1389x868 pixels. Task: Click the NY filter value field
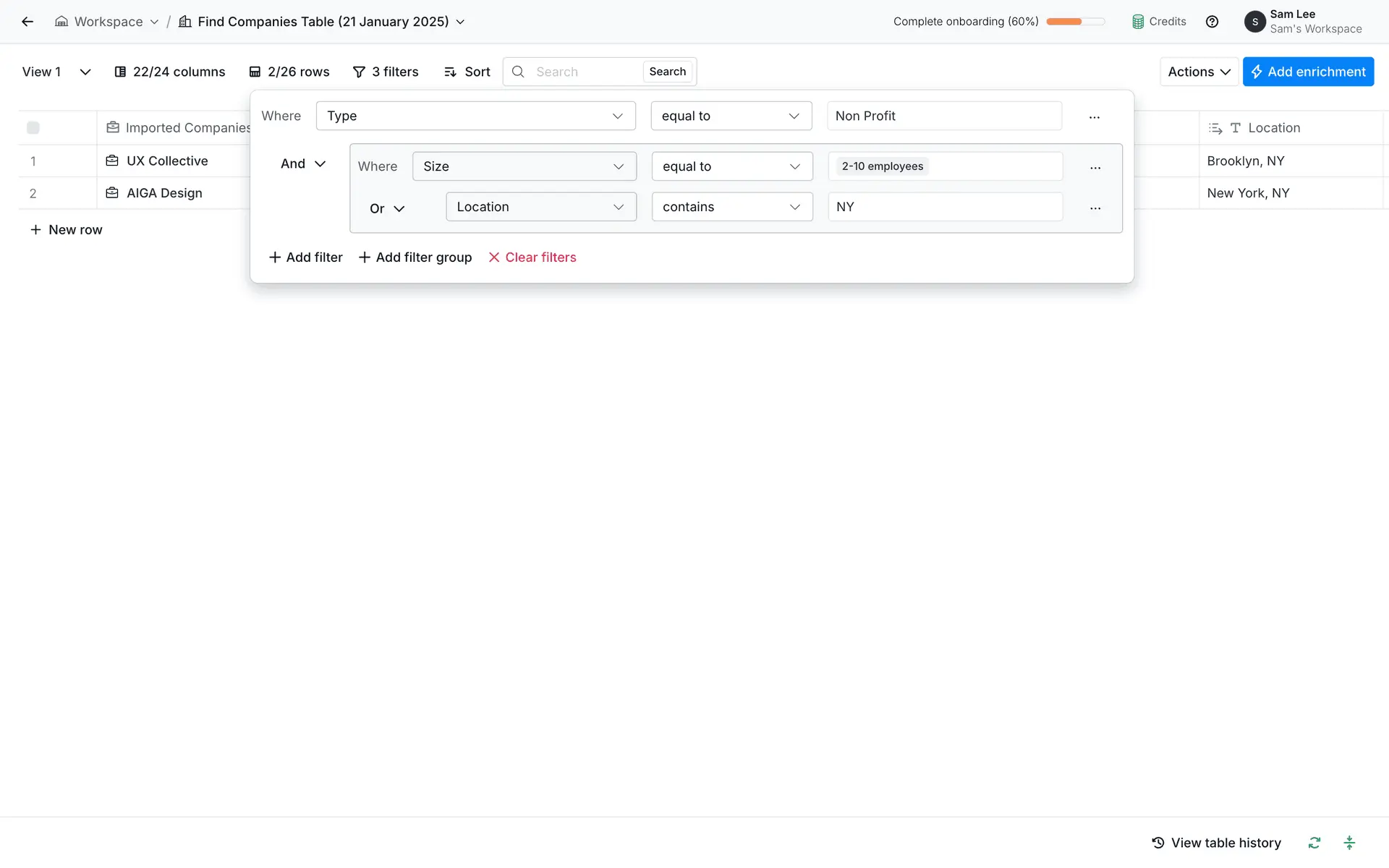point(945,207)
